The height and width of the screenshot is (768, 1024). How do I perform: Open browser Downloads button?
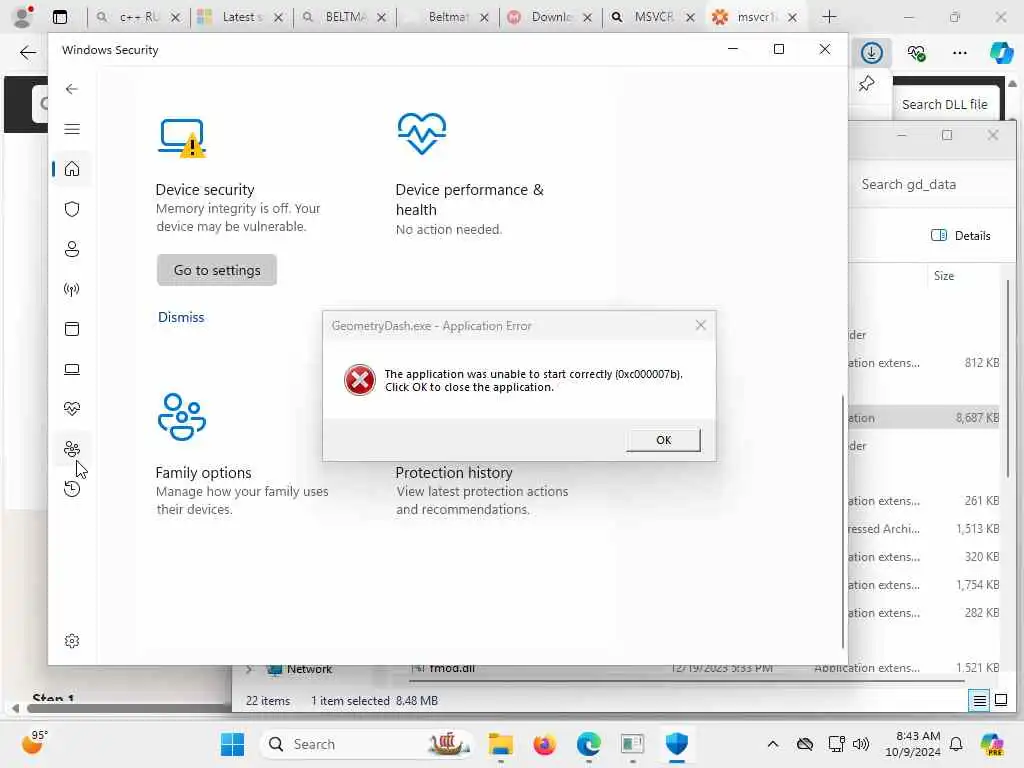coord(872,52)
